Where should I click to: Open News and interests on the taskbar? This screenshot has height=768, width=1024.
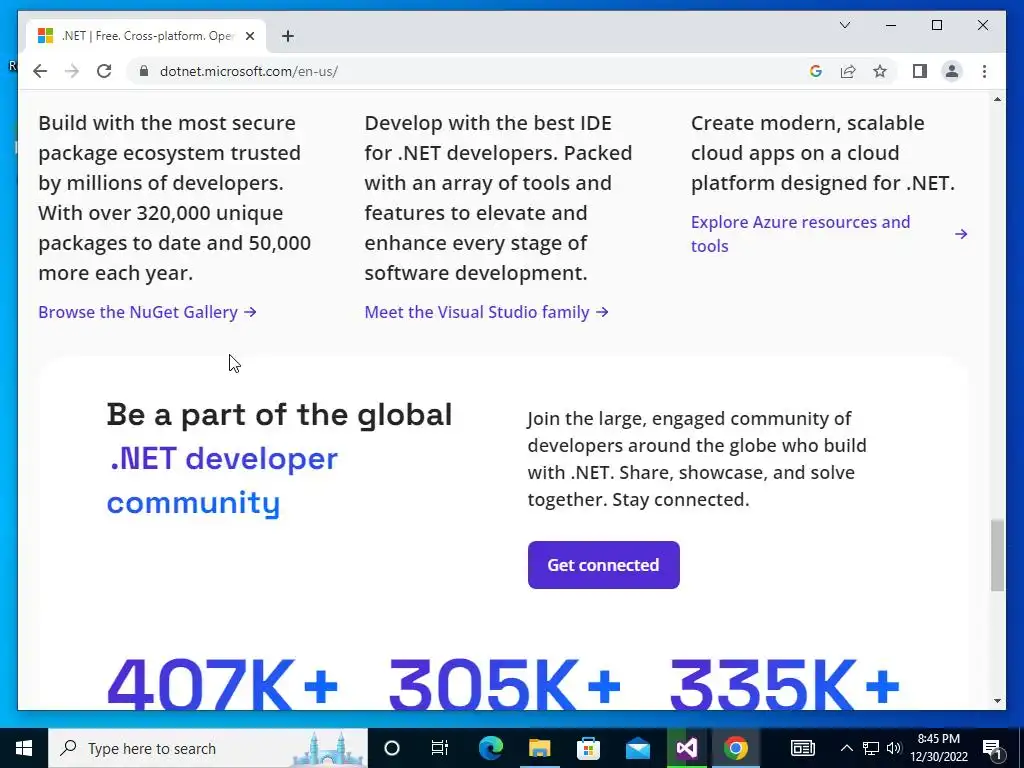(803, 748)
